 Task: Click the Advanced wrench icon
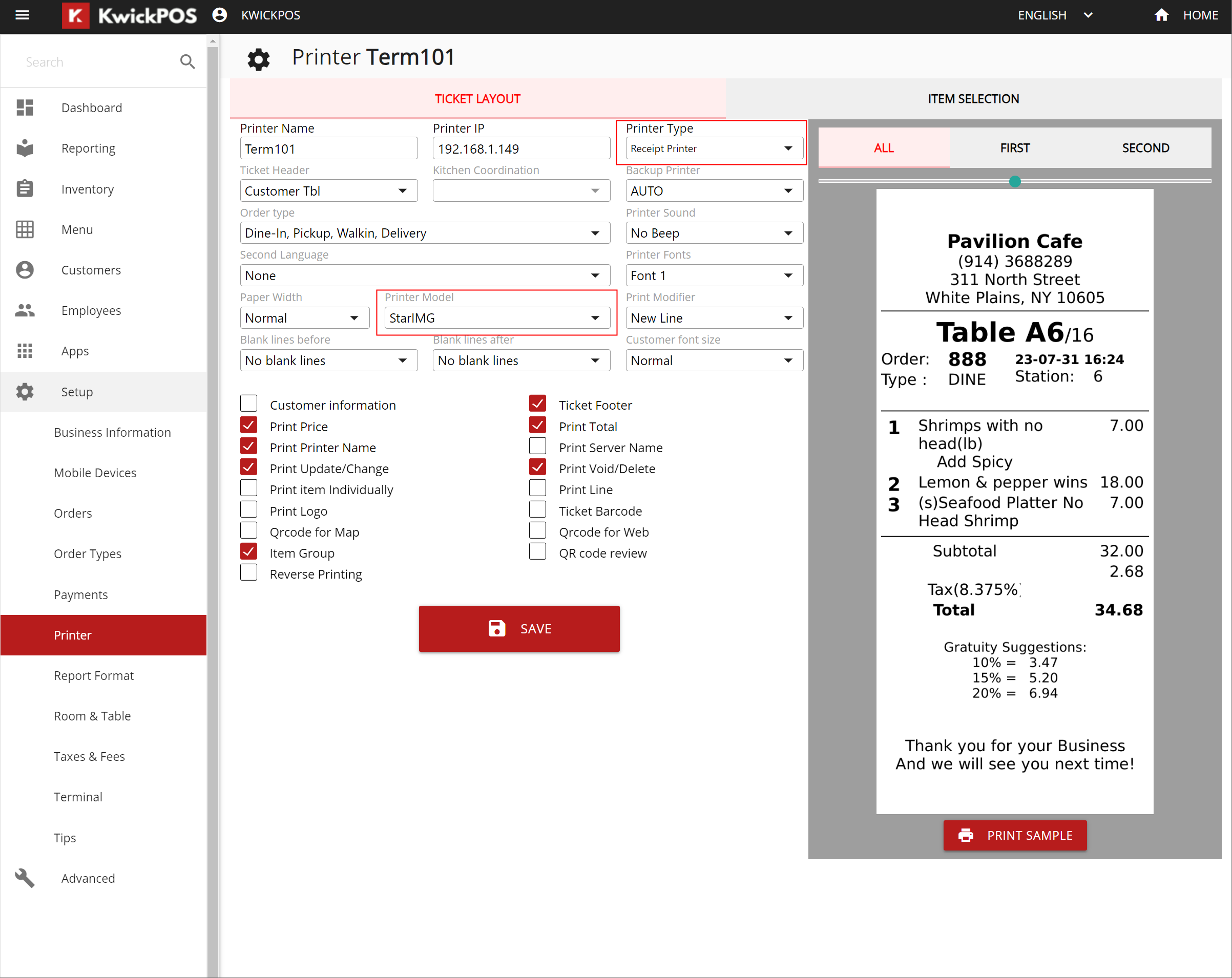pyautogui.click(x=25, y=878)
